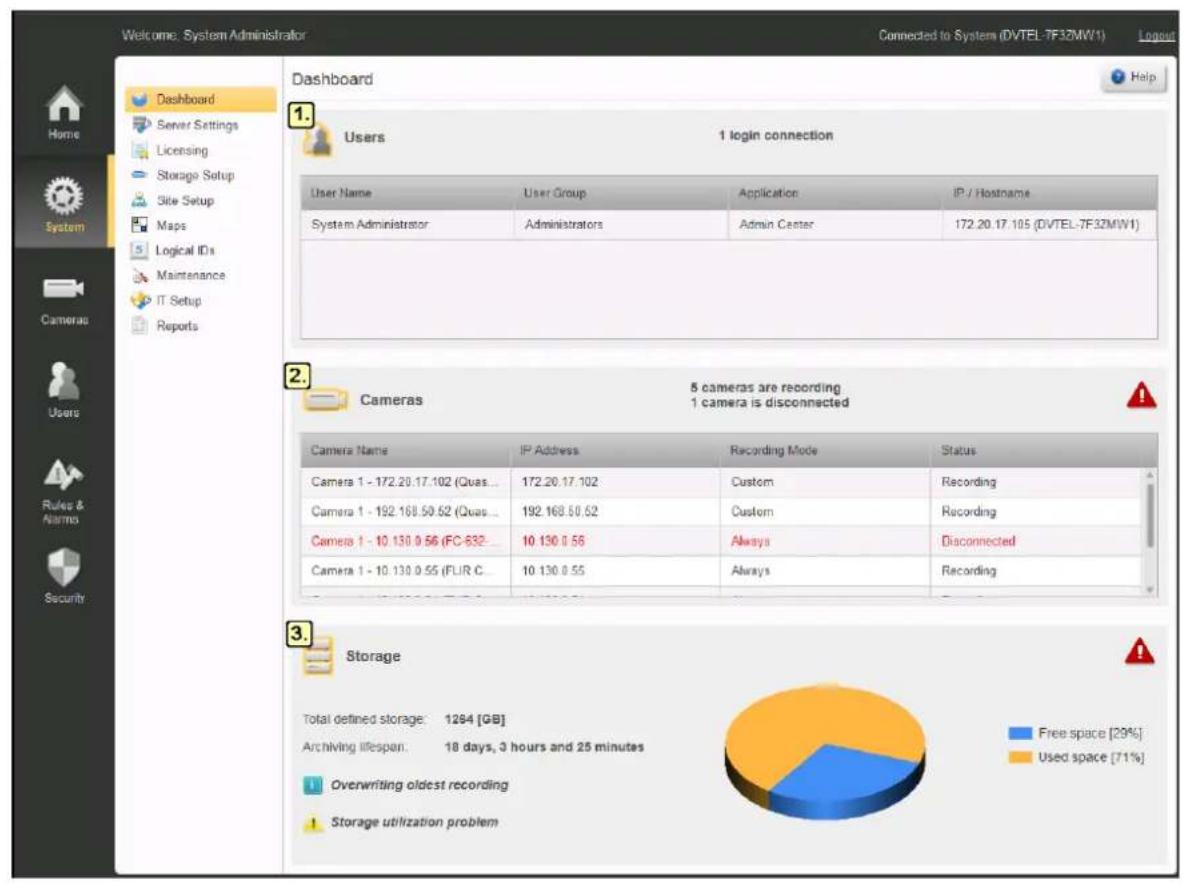Image resolution: width=1184 pixels, height=884 pixels.
Task: Click the Admin Center application cell
Action: pos(835,225)
